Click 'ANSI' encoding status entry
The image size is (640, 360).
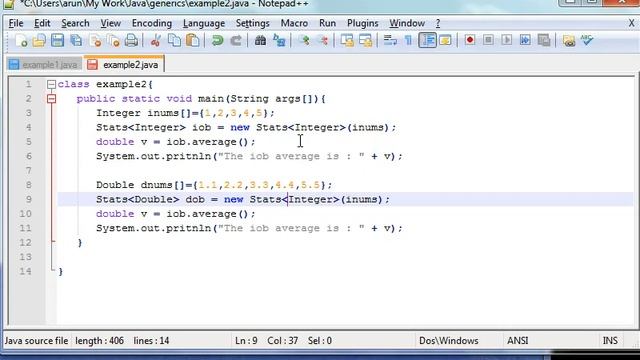(518, 341)
